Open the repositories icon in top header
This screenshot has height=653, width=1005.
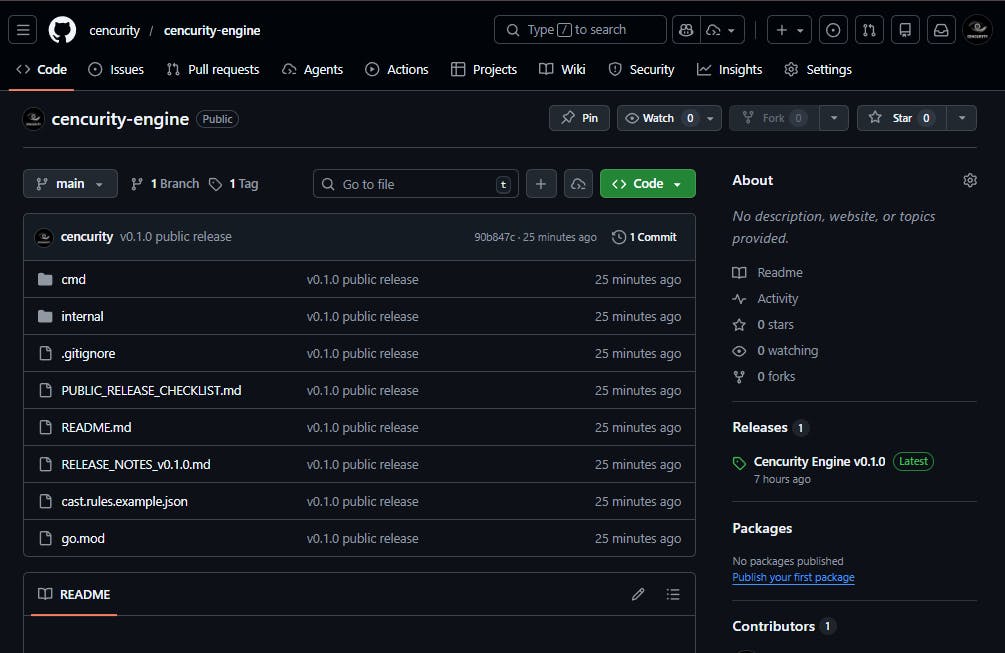904,30
